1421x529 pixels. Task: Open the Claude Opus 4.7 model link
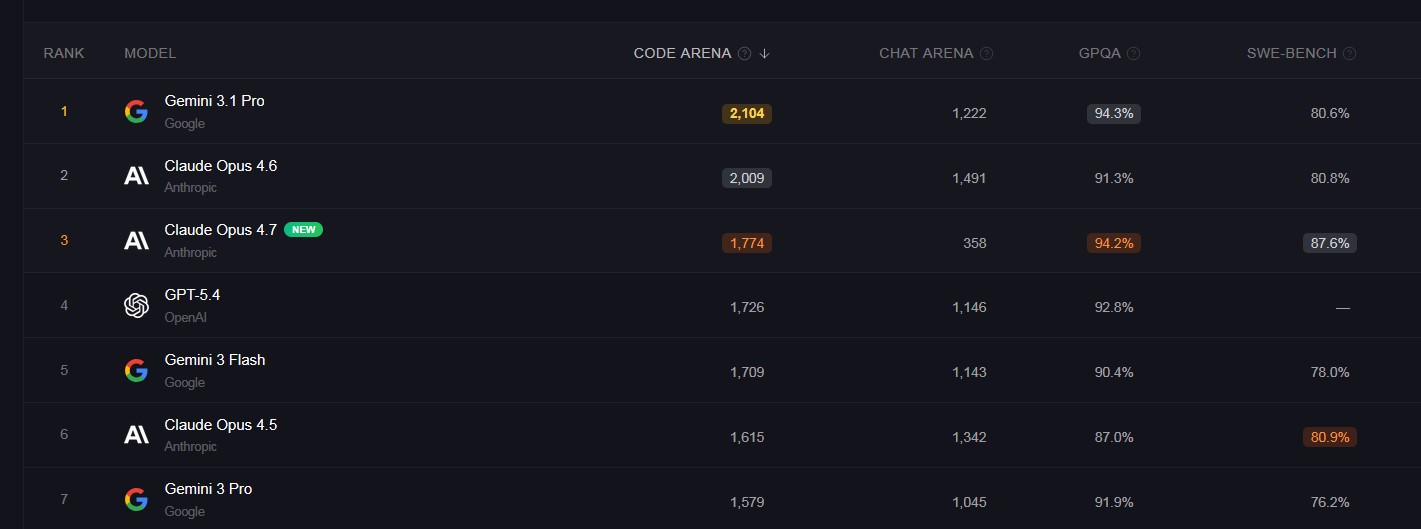220,230
